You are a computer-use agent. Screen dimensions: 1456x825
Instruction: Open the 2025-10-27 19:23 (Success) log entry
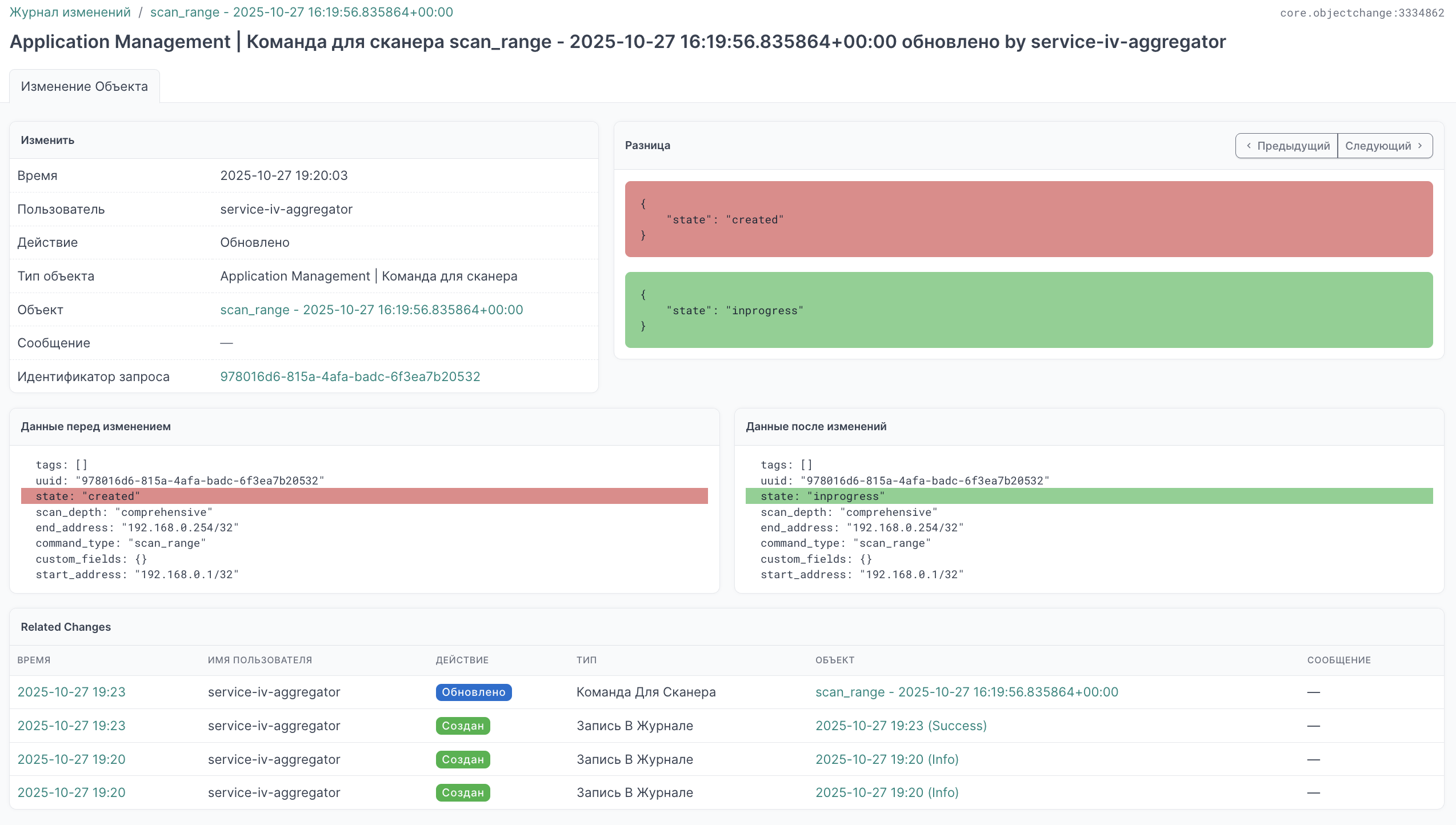tap(901, 726)
